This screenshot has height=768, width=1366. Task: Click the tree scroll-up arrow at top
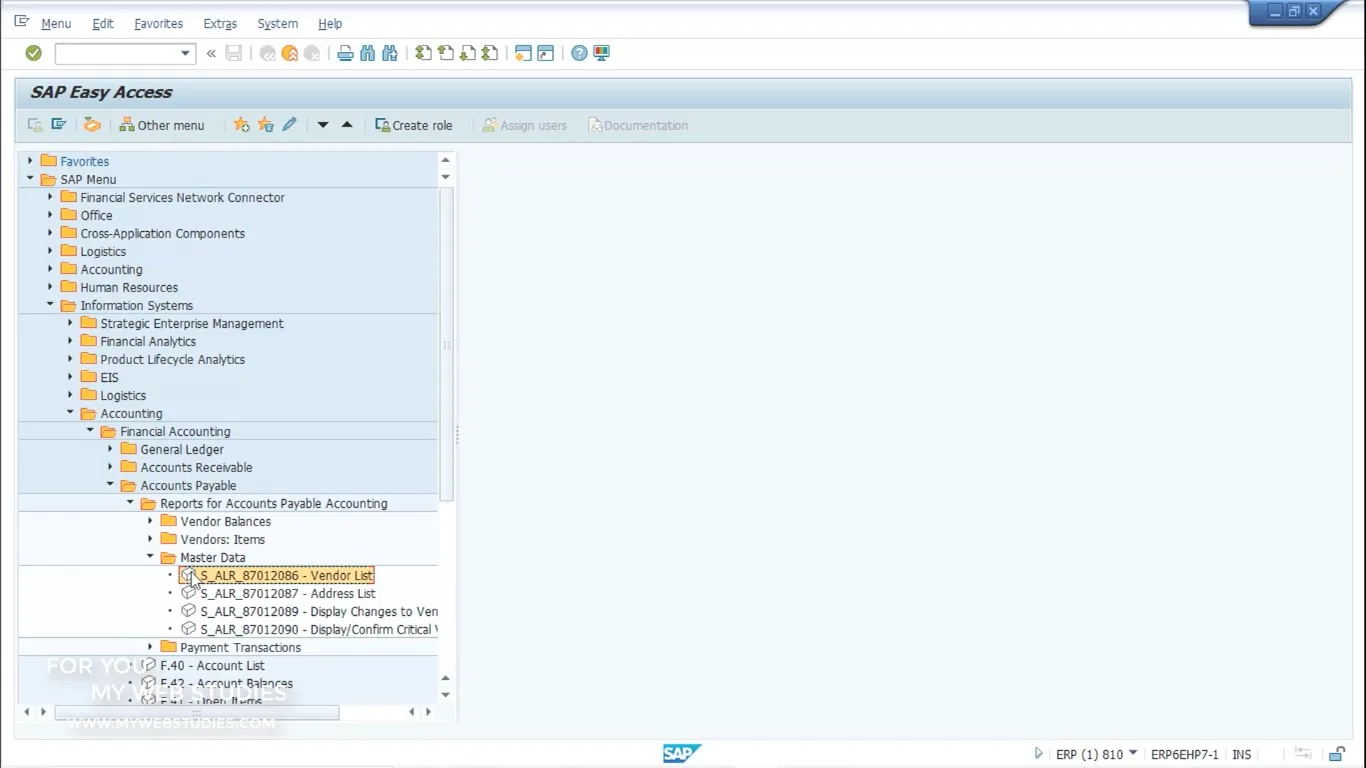(446, 160)
